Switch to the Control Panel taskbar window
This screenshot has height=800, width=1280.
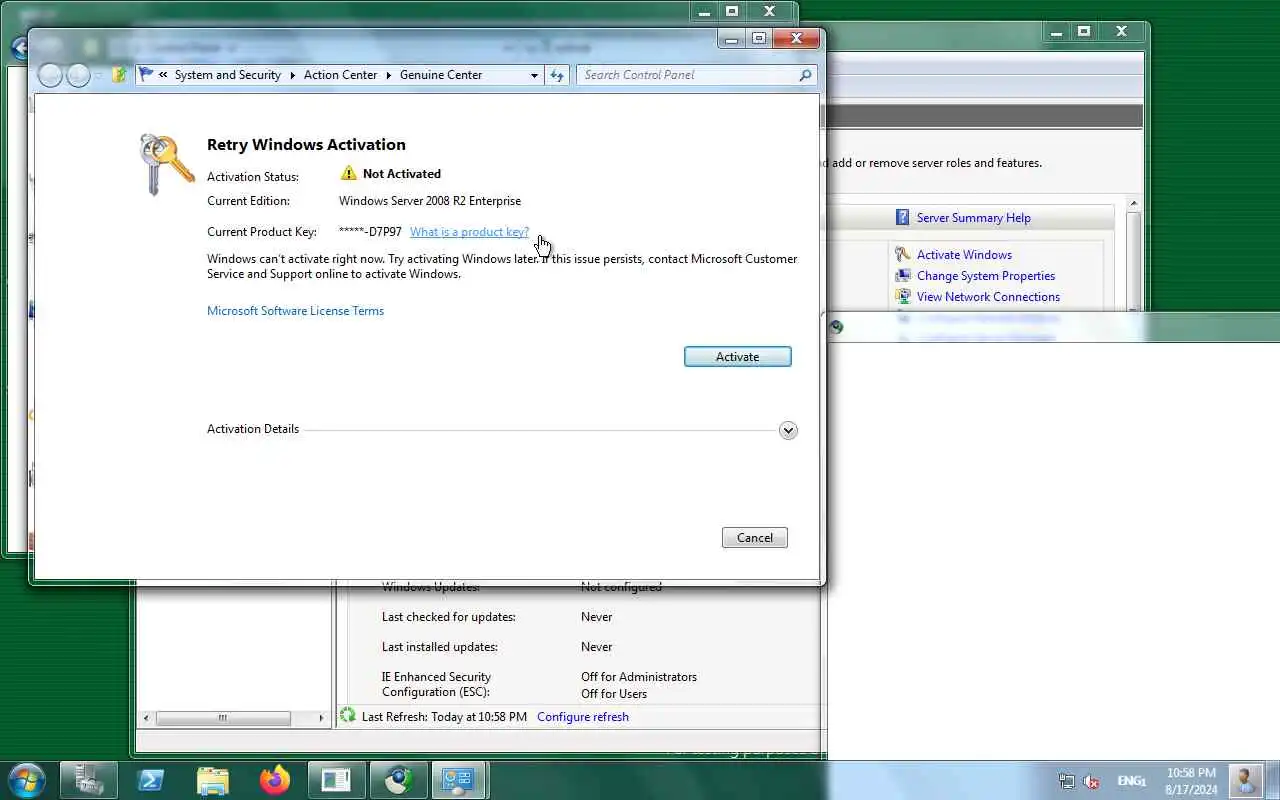coord(459,780)
